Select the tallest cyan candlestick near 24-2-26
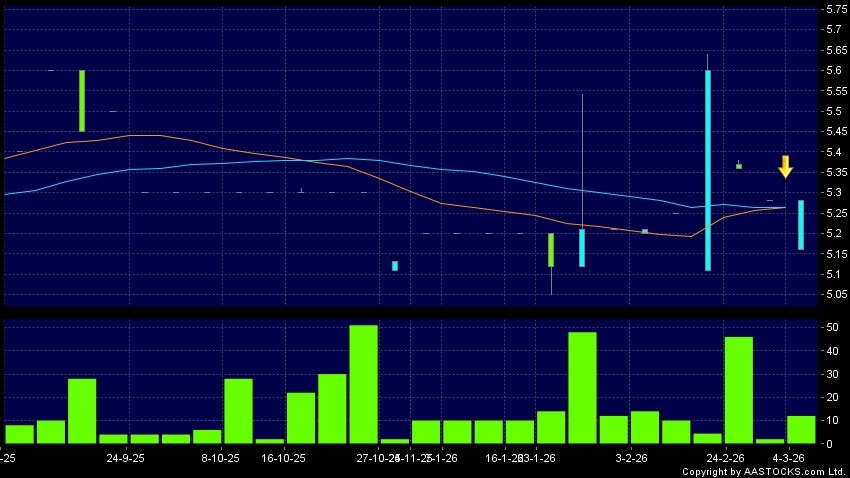The image size is (850, 478). (x=708, y=170)
